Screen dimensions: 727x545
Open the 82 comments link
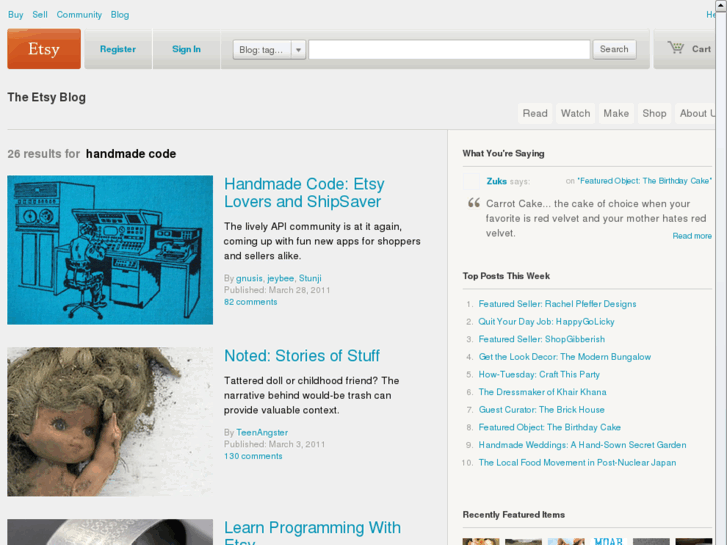point(250,302)
